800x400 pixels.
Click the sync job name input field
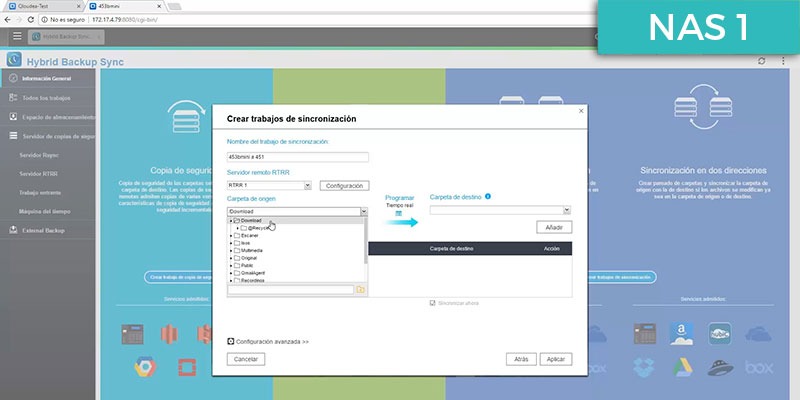[x=297, y=157]
